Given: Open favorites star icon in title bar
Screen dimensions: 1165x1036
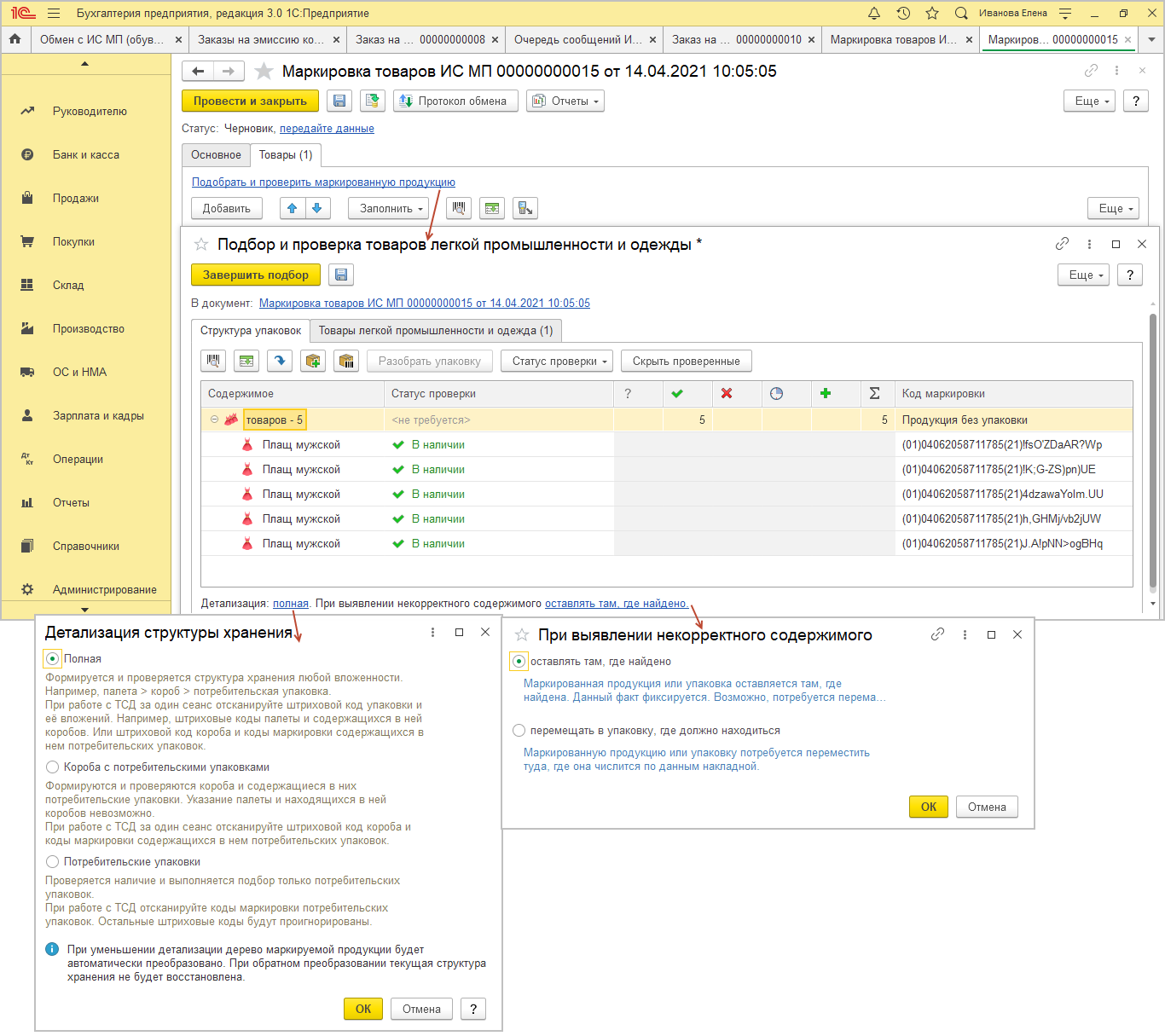Looking at the screenshot, I should 932,14.
